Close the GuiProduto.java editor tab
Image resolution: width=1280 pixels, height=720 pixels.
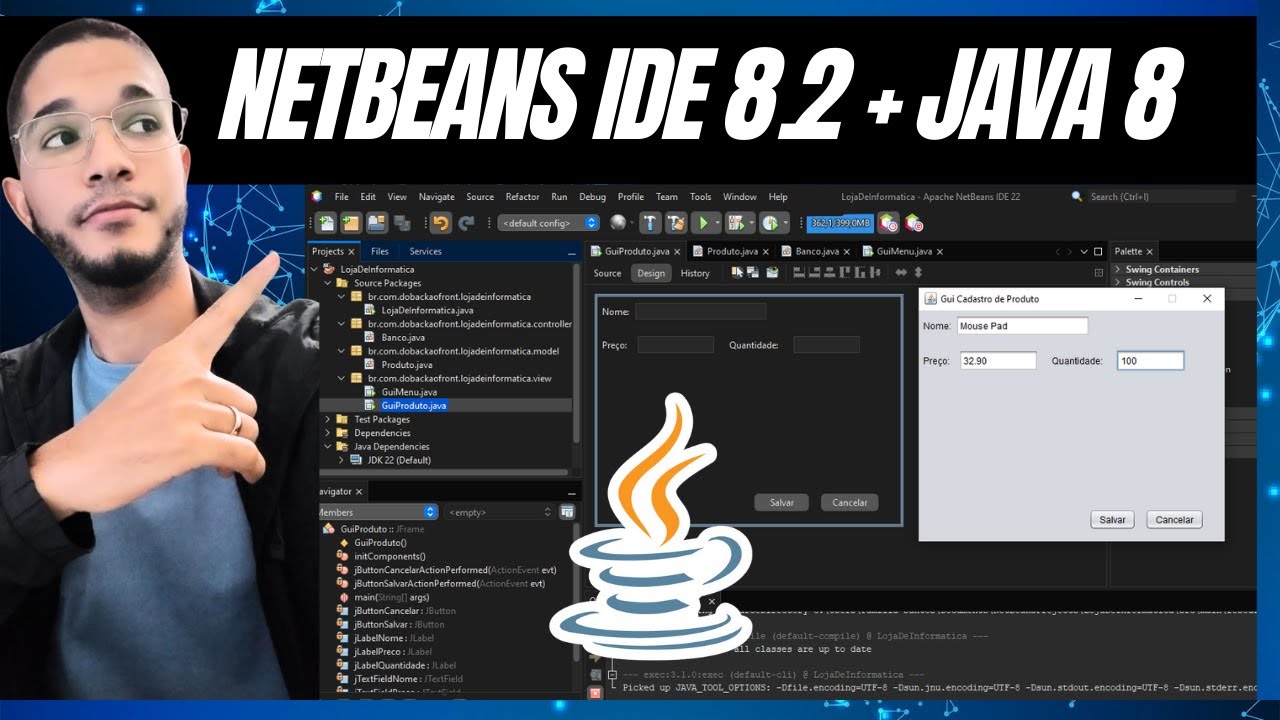coord(677,252)
